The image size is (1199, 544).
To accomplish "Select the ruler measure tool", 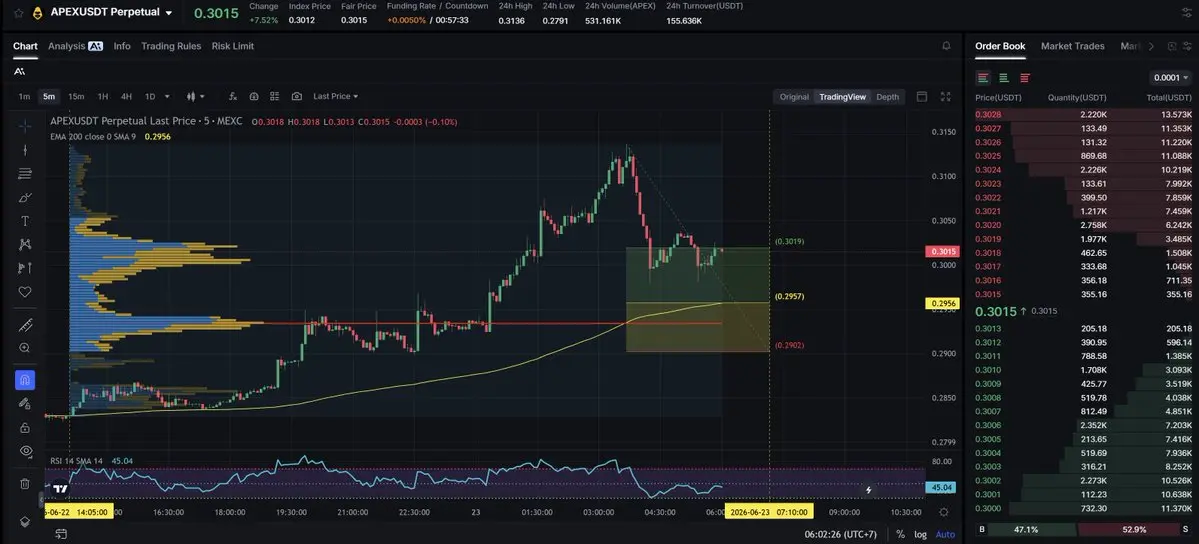I will [25, 325].
